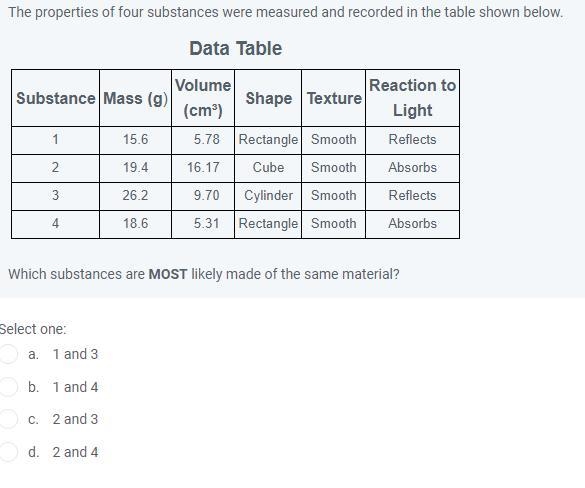Click the bold MOST word in question
This screenshot has width=585, height=488.
(x=168, y=274)
